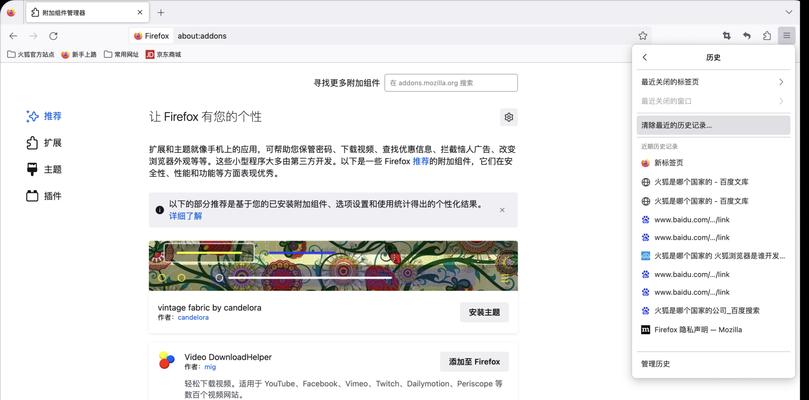The image size is (809, 400).
Task: Open a new tab with plus button
Action: tap(161, 12)
